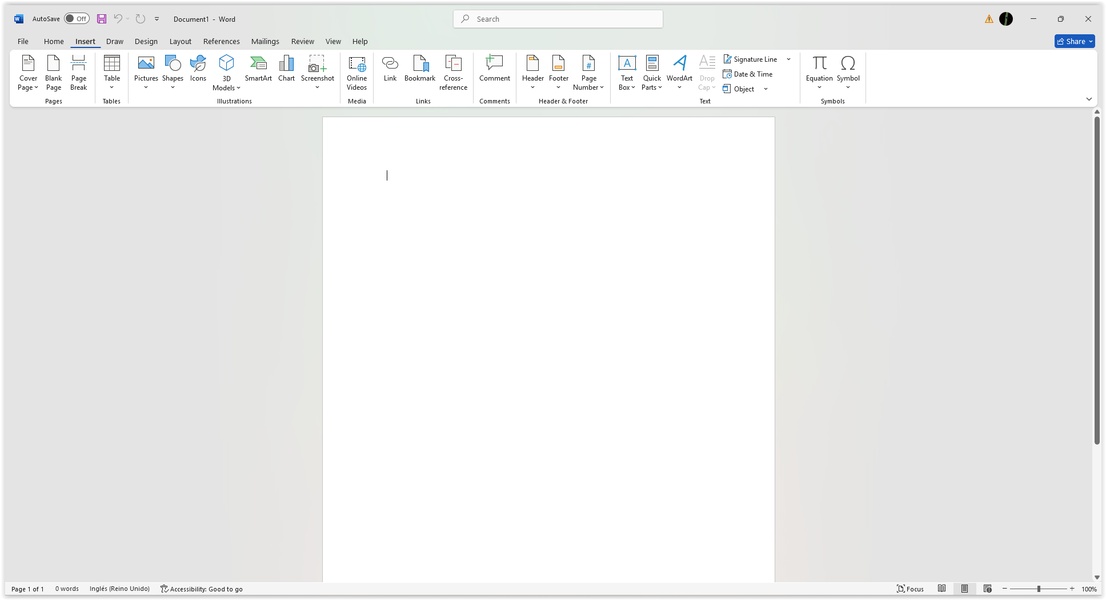Click the Share button
Image resolution: width=1106 pixels, height=600 pixels.
(1074, 42)
